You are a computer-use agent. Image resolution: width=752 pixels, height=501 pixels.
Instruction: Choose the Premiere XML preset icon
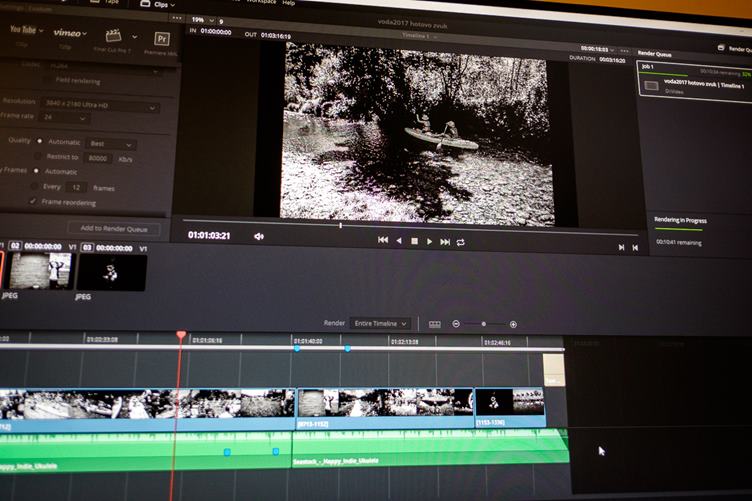[x=162, y=39]
